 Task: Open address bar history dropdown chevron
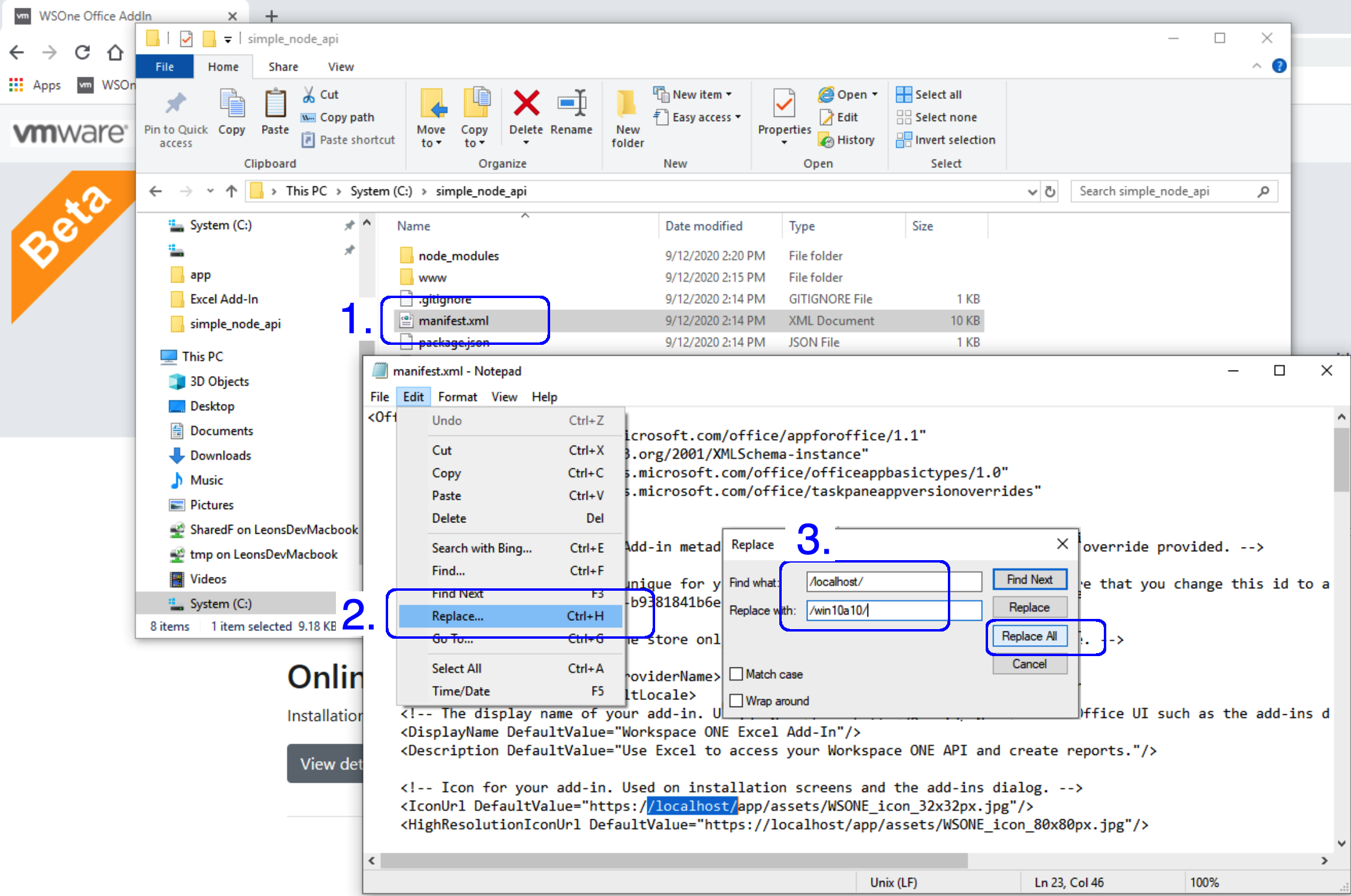click(x=1032, y=191)
